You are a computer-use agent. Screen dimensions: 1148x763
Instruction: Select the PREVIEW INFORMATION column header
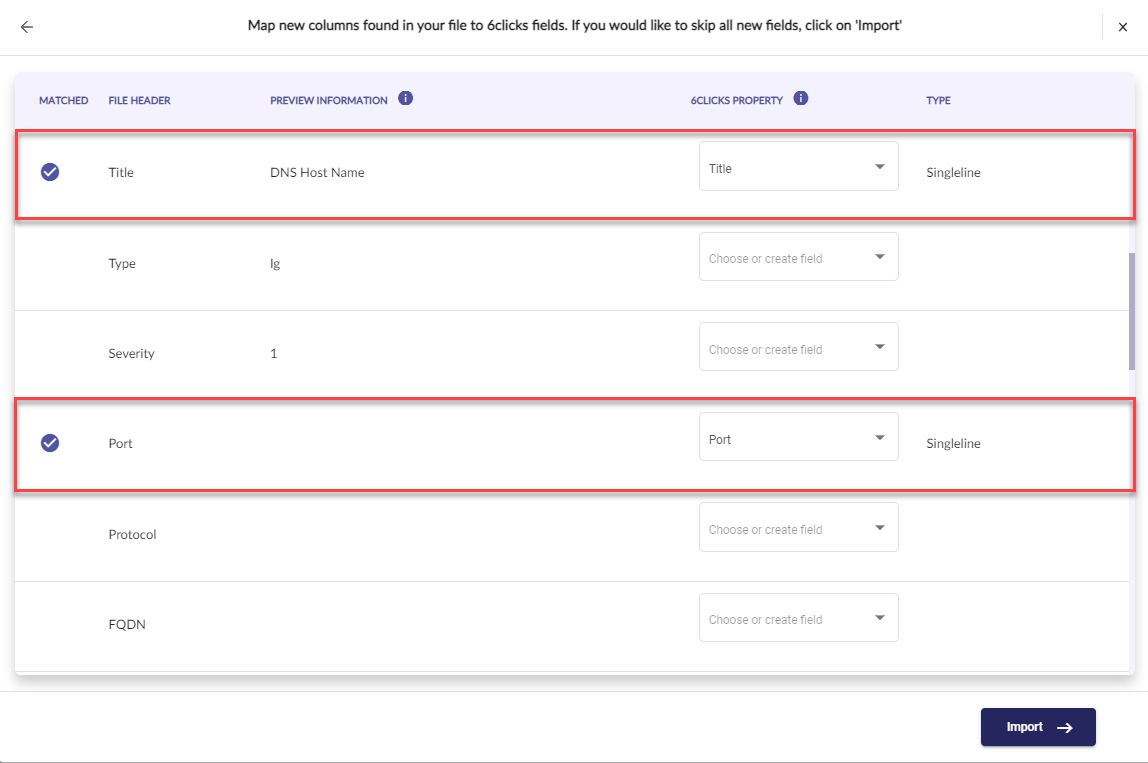click(x=329, y=100)
